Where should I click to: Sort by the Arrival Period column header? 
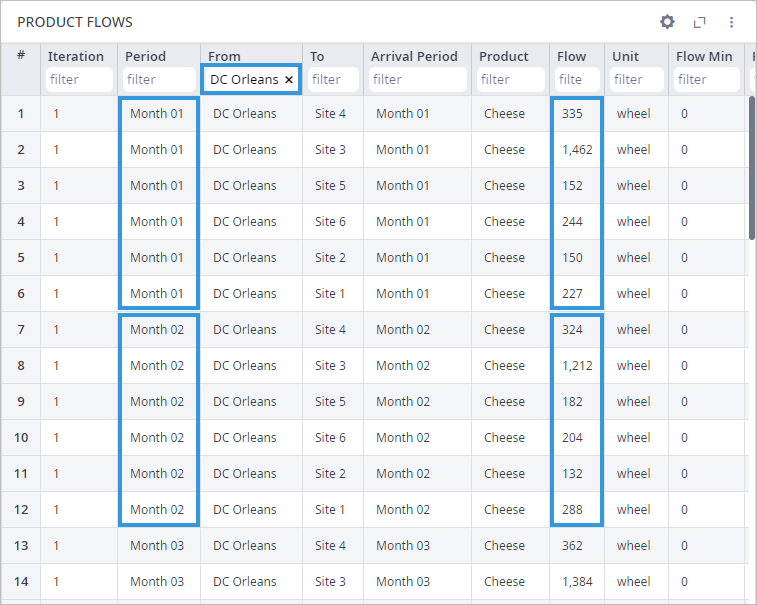point(414,56)
